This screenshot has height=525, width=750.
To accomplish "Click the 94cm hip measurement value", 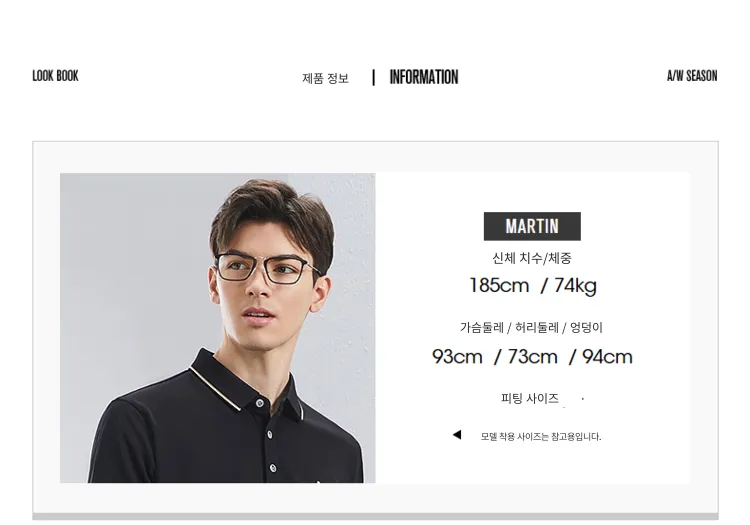I will (x=607, y=357).
